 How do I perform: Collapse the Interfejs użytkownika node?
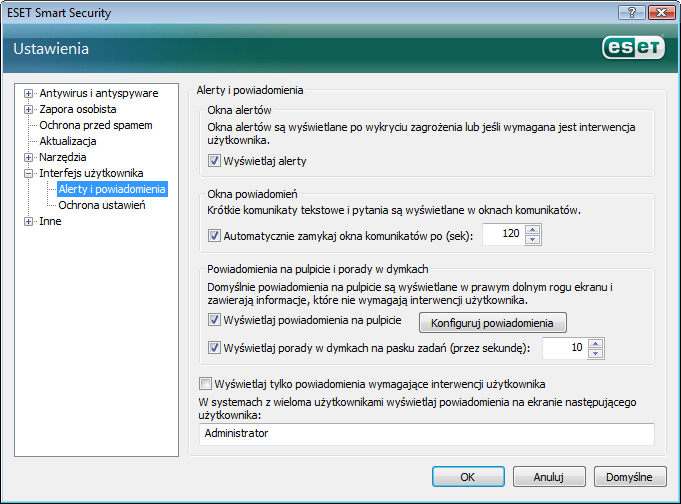[28, 173]
